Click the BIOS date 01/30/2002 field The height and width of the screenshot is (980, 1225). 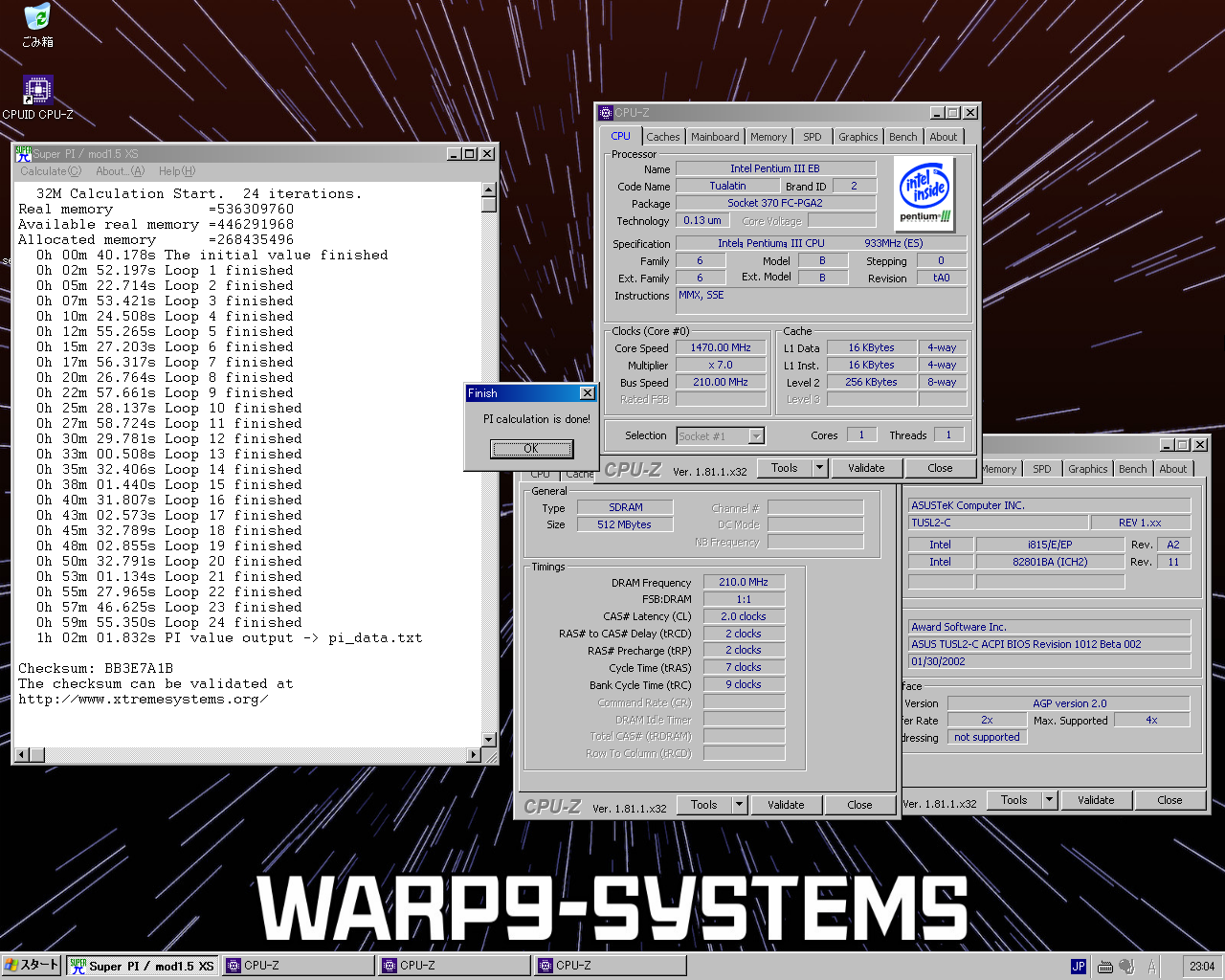[x=1050, y=661]
